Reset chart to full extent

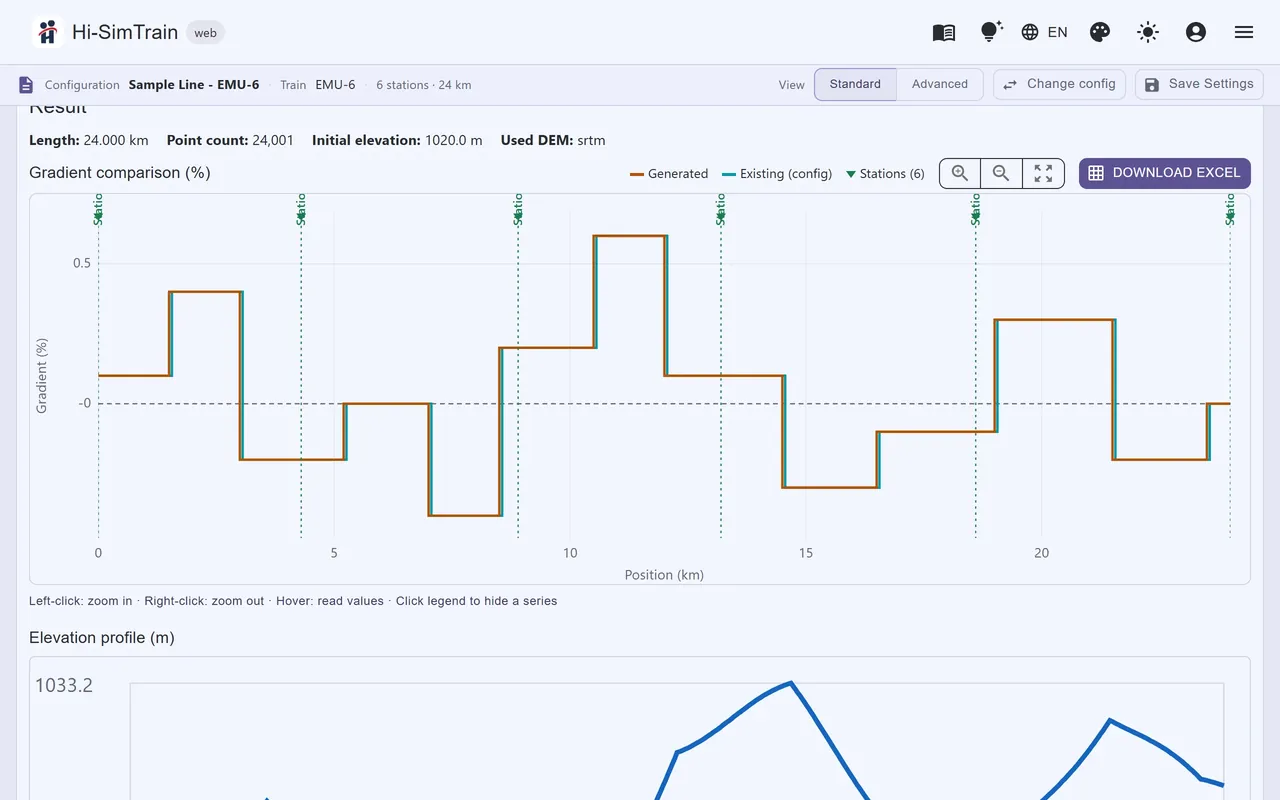pos(1043,173)
